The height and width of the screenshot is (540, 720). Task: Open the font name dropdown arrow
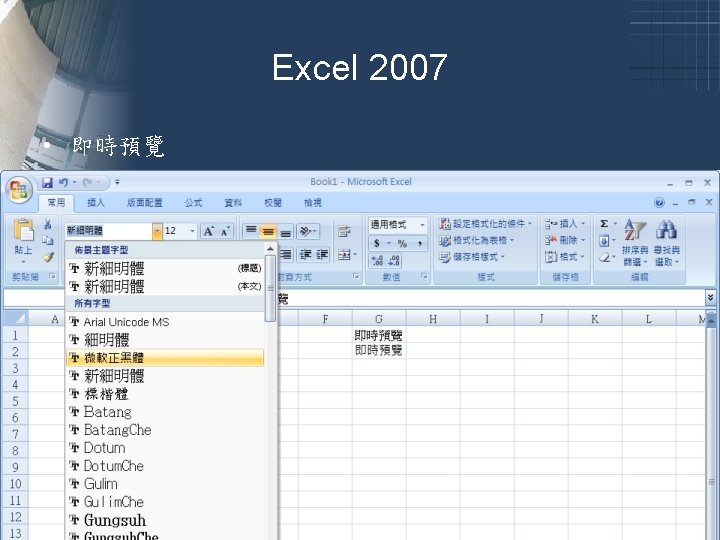[x=157, y=231]
